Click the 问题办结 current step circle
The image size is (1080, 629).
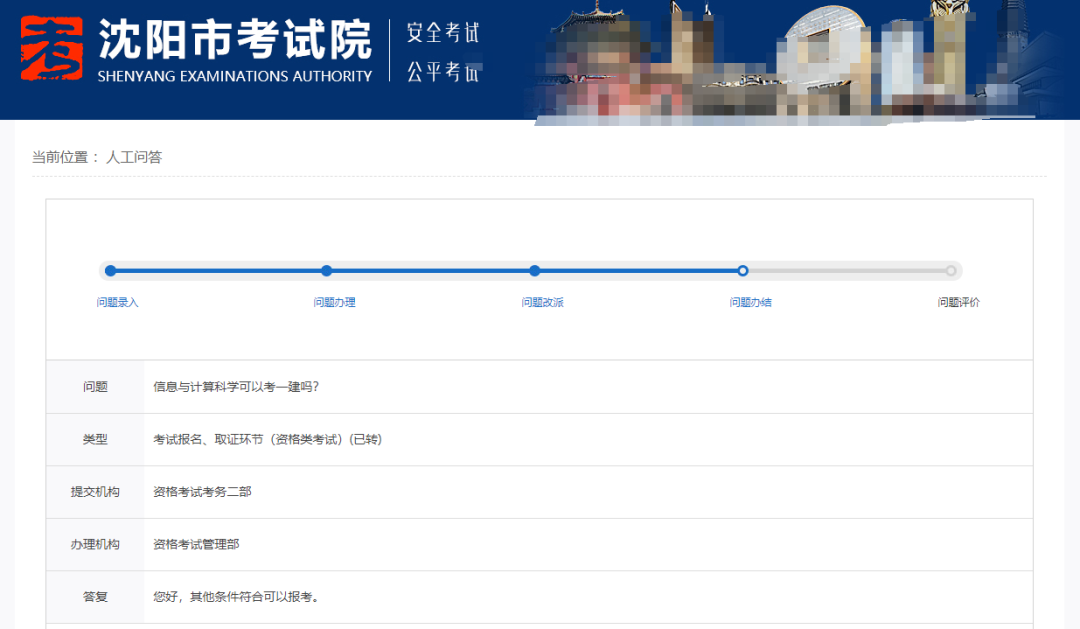[x=743, y=270]
